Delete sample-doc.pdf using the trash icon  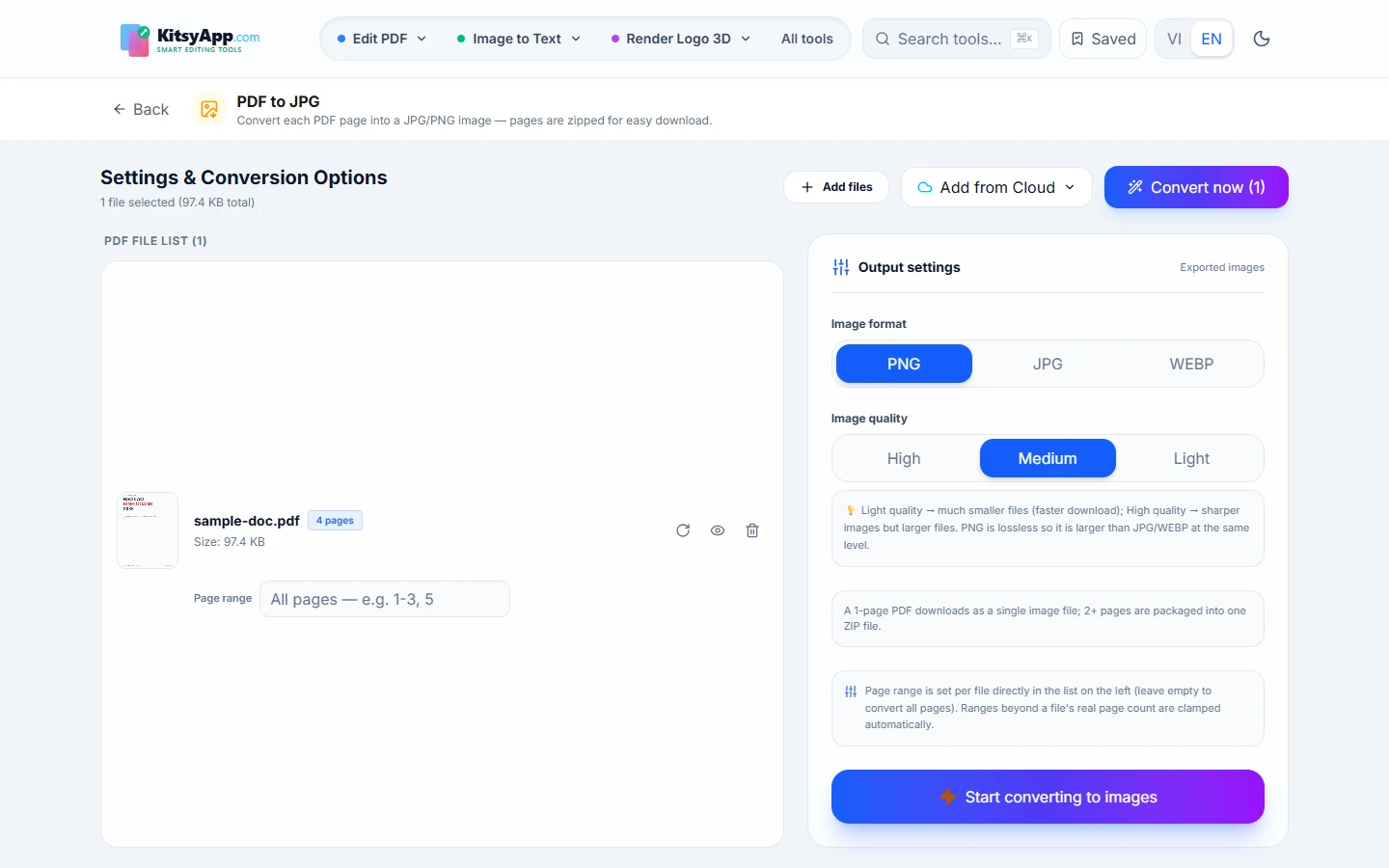(752, 530)
